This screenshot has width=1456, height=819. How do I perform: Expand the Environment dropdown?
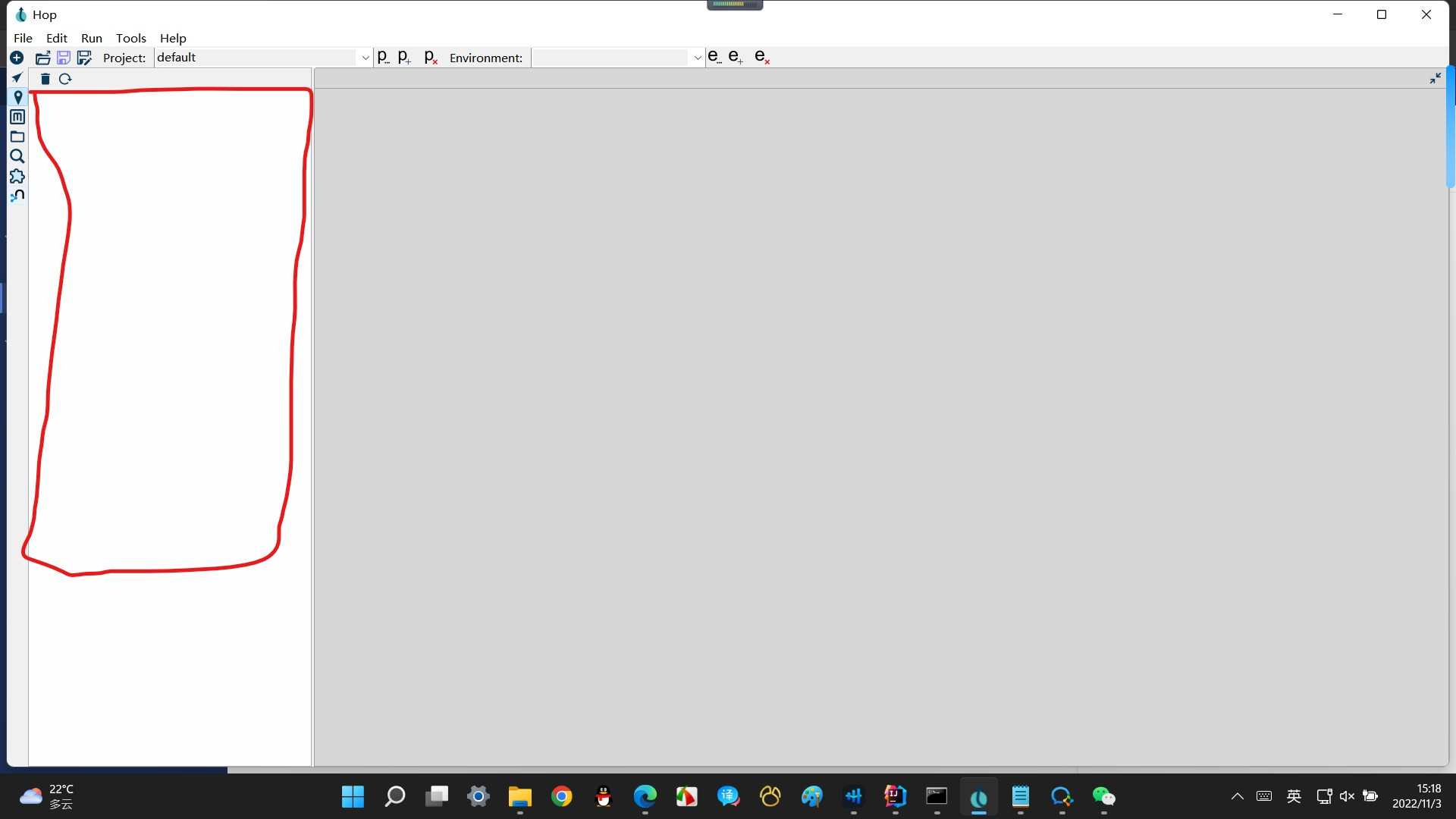point(697,58)
